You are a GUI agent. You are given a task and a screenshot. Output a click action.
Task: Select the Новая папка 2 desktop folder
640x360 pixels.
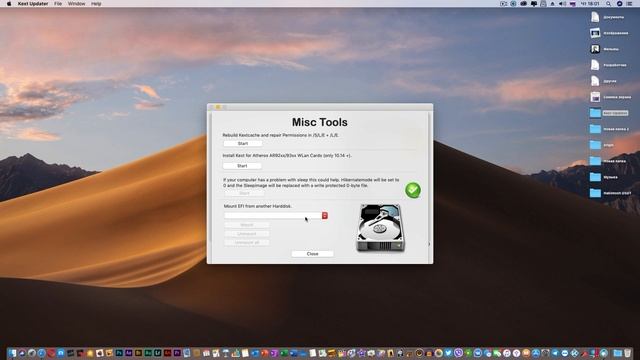pyautogui.click(x=595, y=129)
